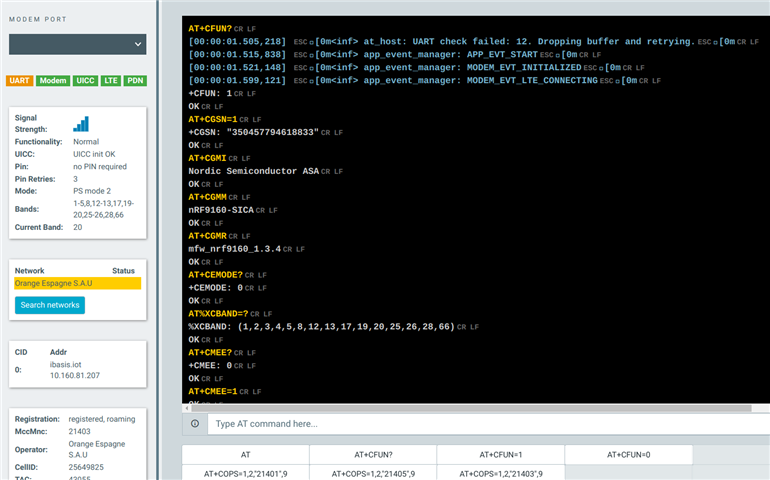Run the AT+COPS=1,2,"21403",9 macro

[x=500, y=474]
